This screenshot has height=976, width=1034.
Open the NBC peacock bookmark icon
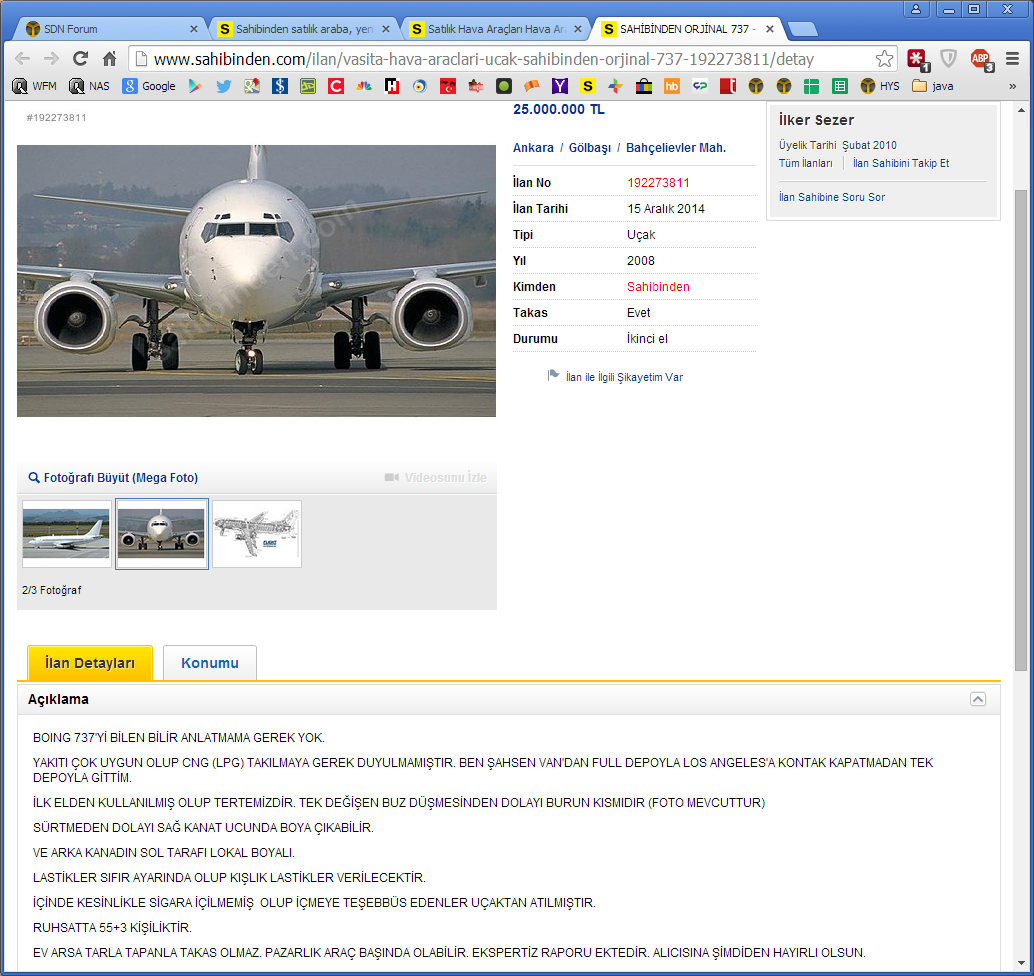tap(364, 86)
